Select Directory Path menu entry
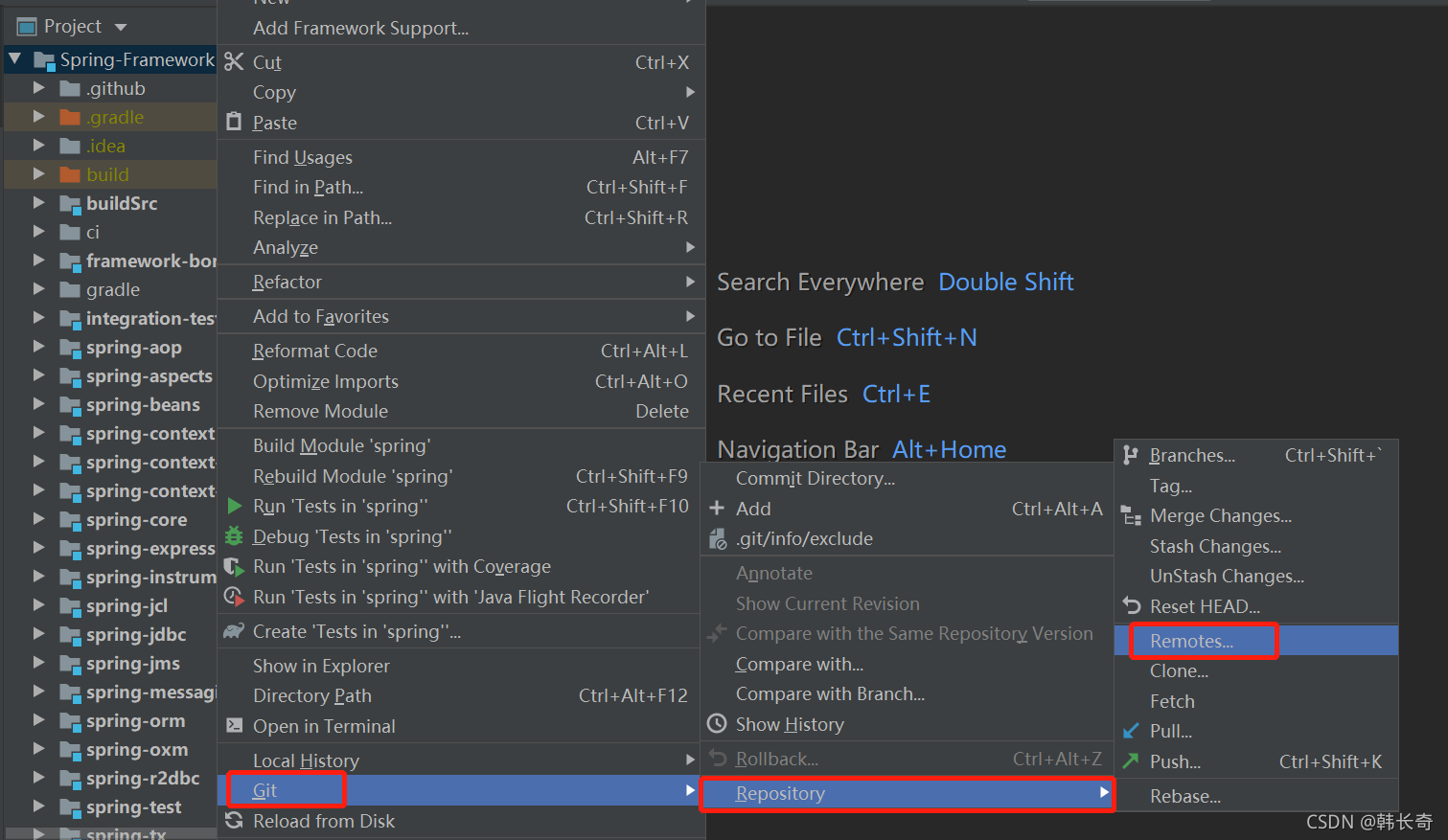This screenshot has height=840, width=1448. pyautogui.click(x=461, y=695)
